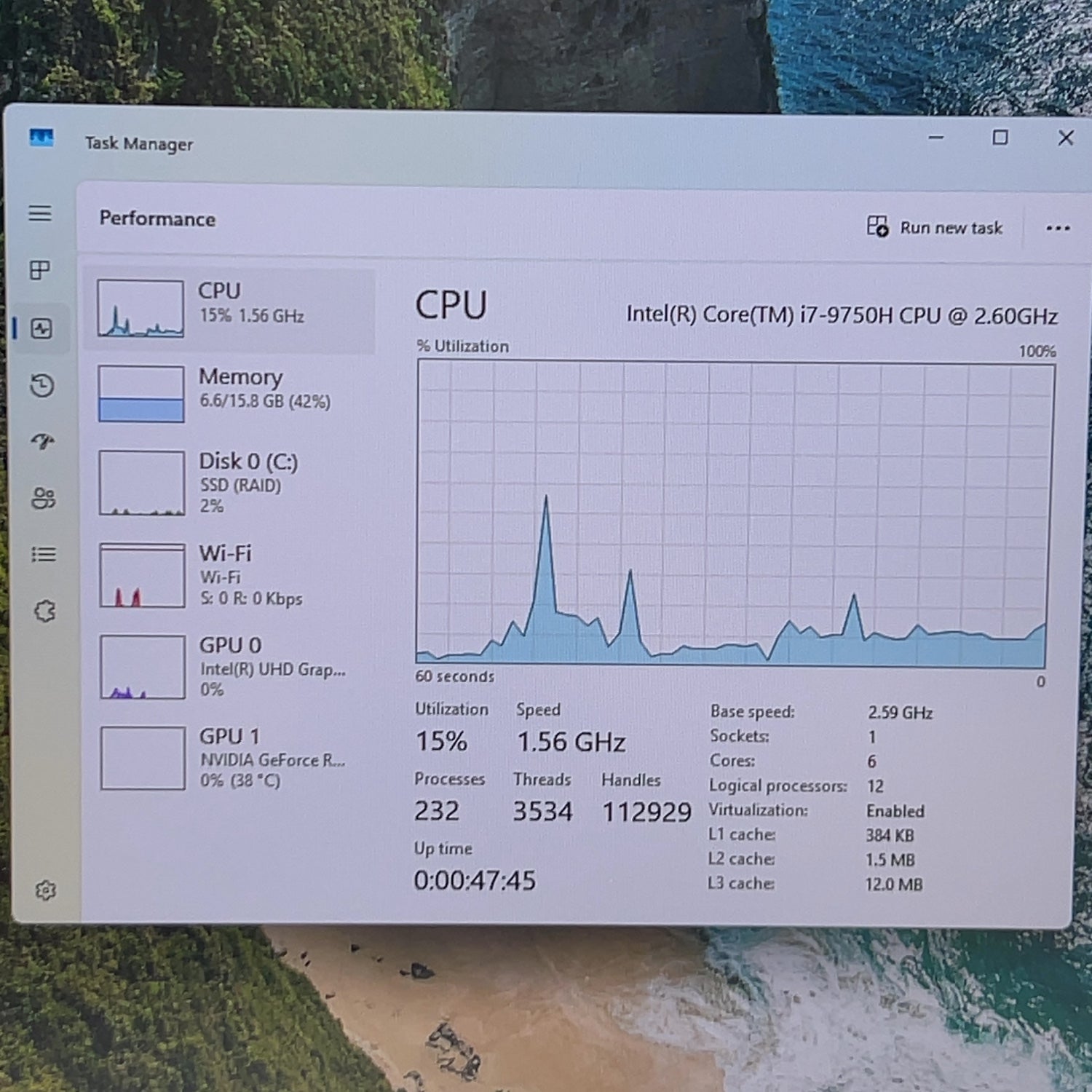Image resolution: width=1092 pixels, height=1092 pixels.
Task: Click the Performance page heading
Action: pyautogui.click(x=157, y=218)
